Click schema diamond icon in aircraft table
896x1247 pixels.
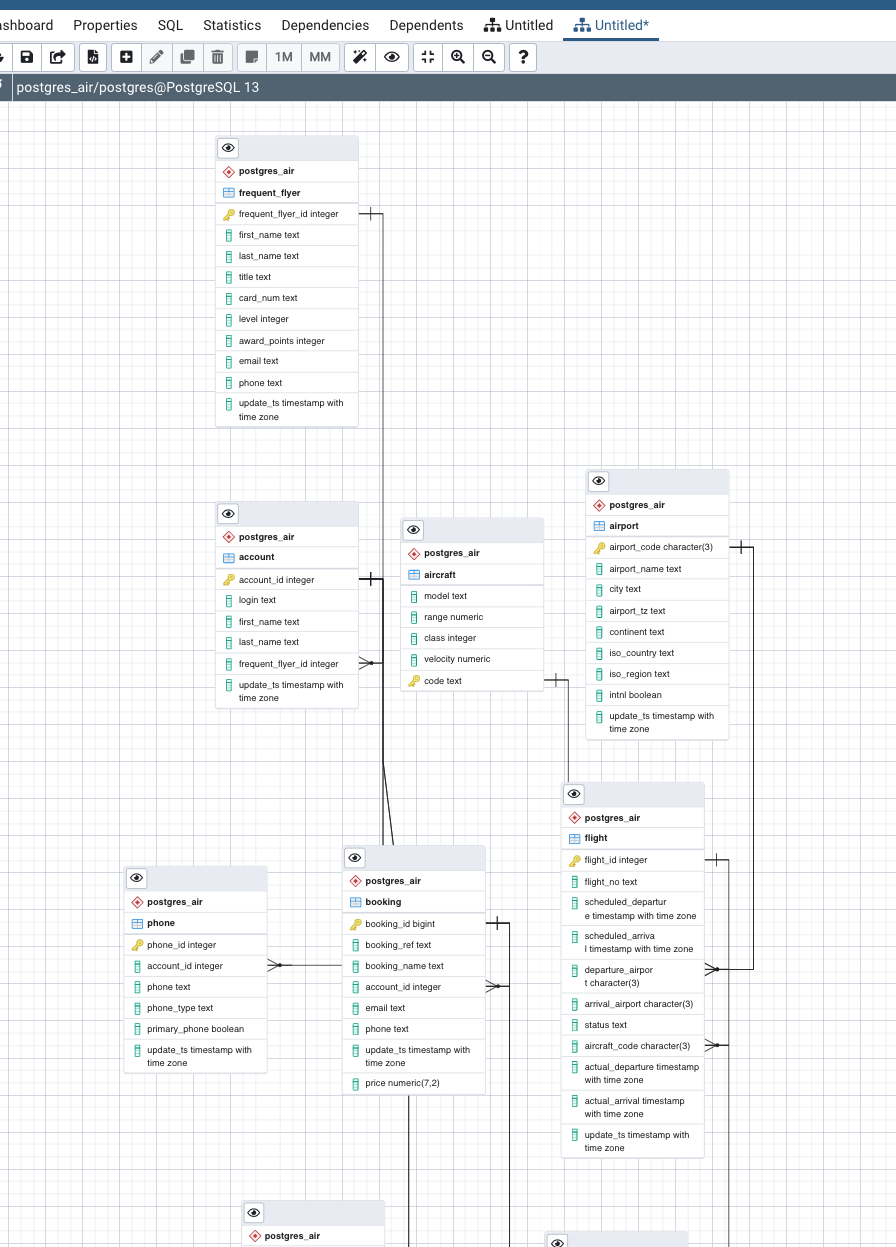(414, 553)
